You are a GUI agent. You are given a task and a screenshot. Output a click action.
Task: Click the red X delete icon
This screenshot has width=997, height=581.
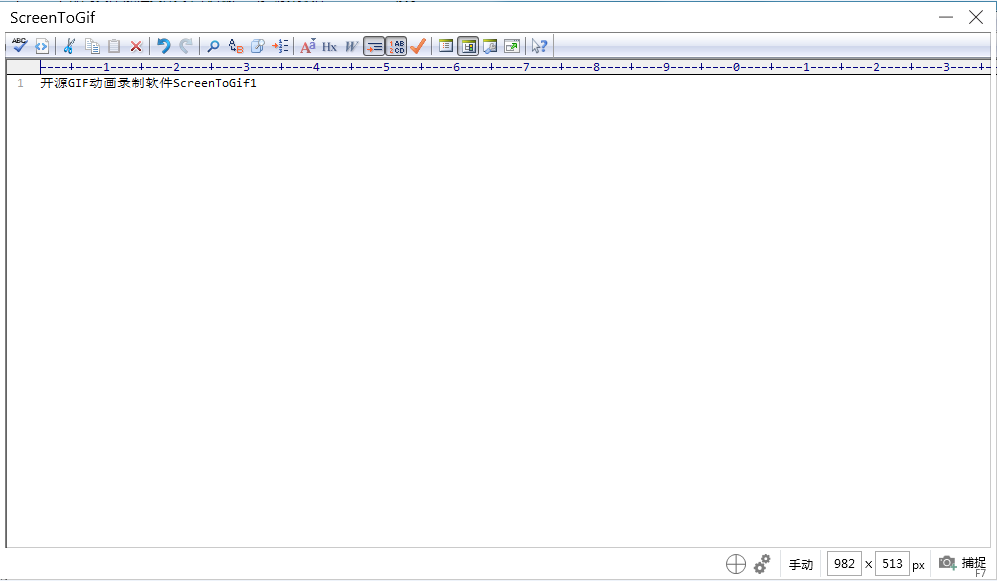coord(136,46)
